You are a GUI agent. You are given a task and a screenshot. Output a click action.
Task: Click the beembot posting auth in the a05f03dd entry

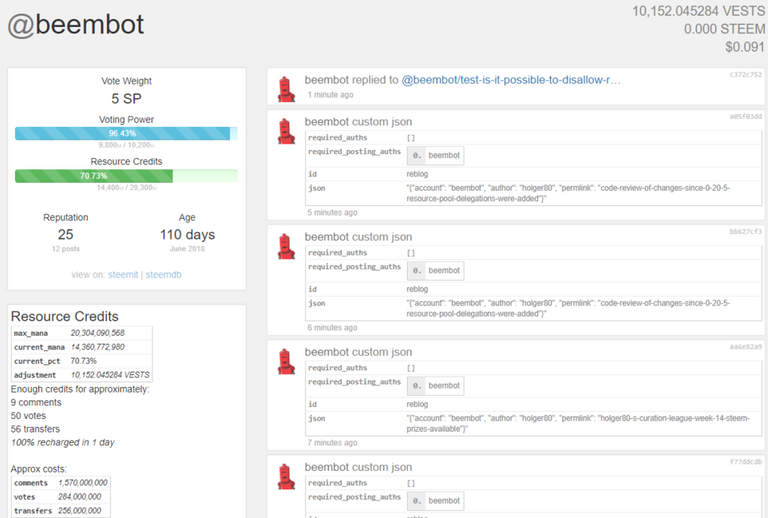[x=435, y=156]
